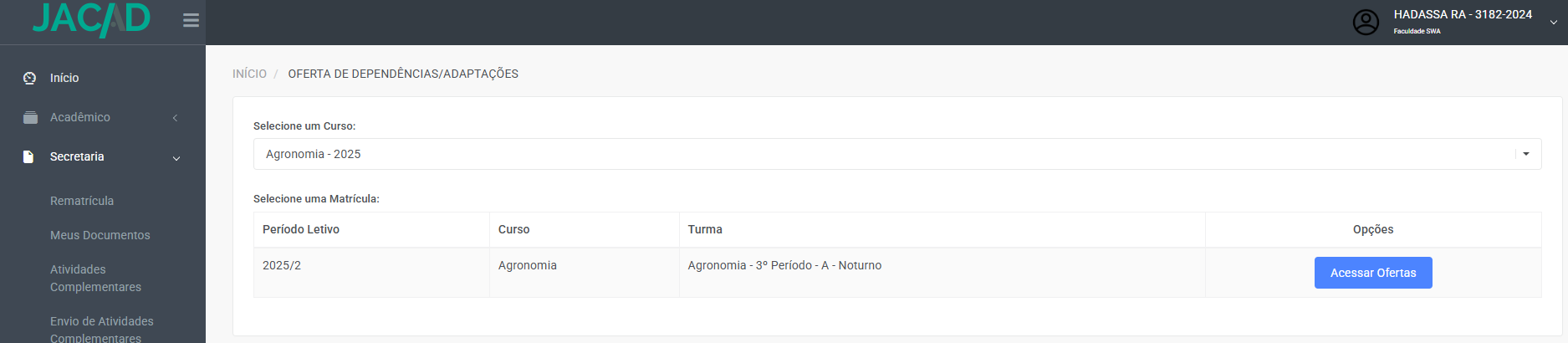Collapse the Secretaria menu chevron
This screenshot has height=343, width=1568.
176,158
